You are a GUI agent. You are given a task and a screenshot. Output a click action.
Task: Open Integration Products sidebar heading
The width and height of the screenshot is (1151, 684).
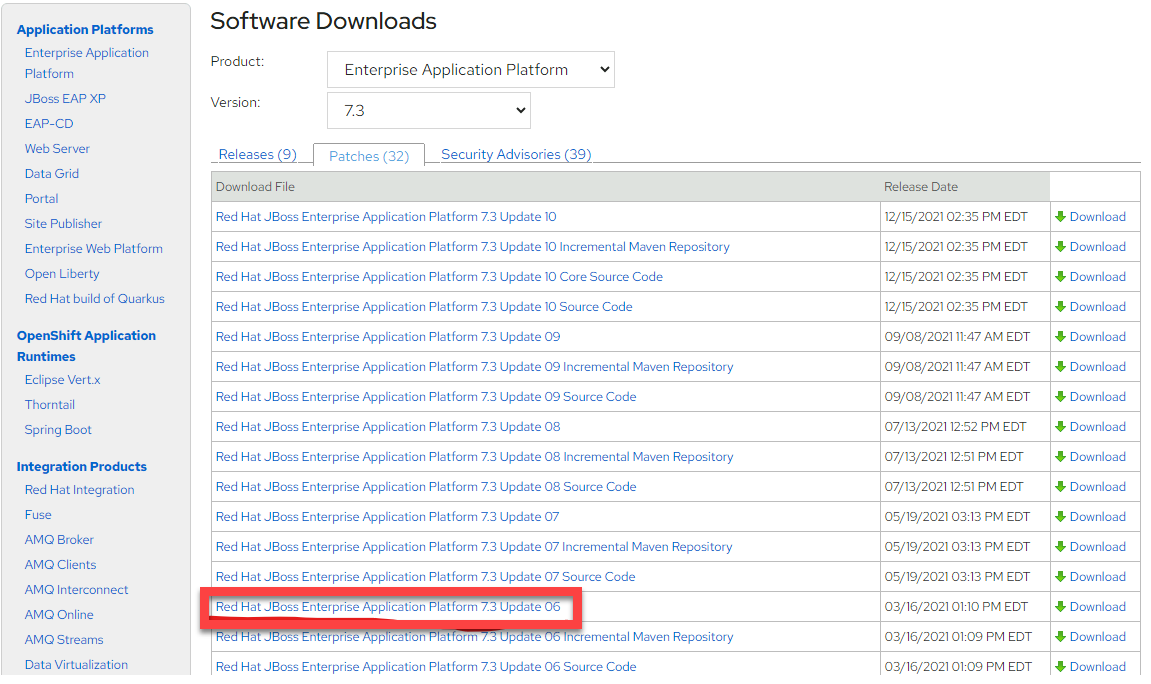click(x=81, y=466)
